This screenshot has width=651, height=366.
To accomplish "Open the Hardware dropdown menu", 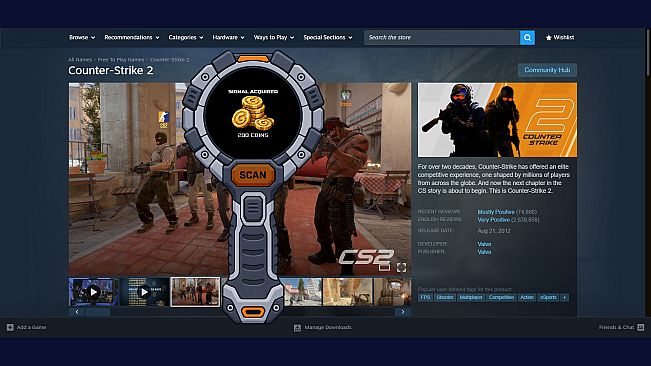I will 228,37.
